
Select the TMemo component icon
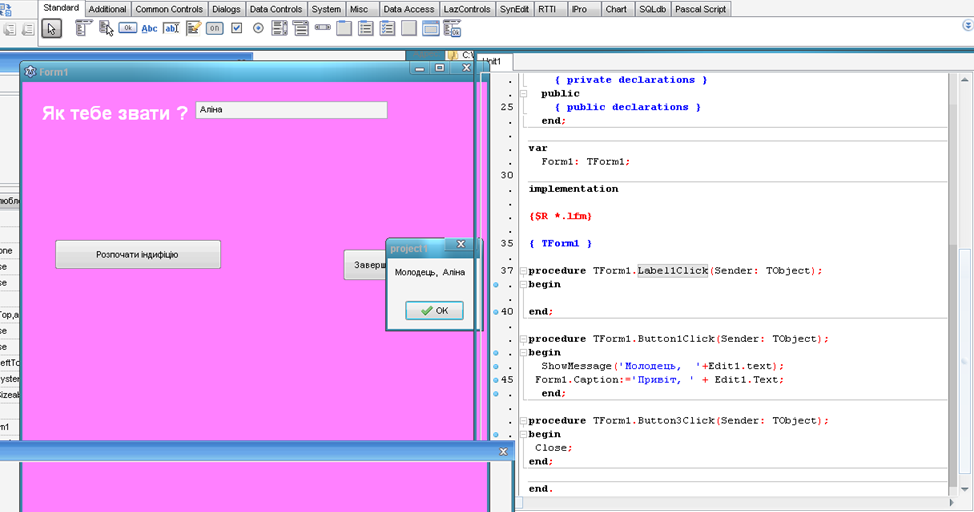click(x=193, y=28)
